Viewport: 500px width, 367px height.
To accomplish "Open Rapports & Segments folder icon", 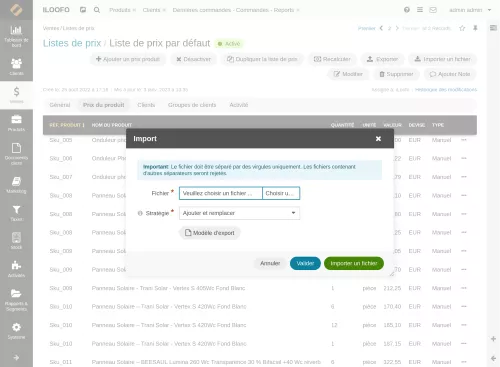I will [16, 300].
